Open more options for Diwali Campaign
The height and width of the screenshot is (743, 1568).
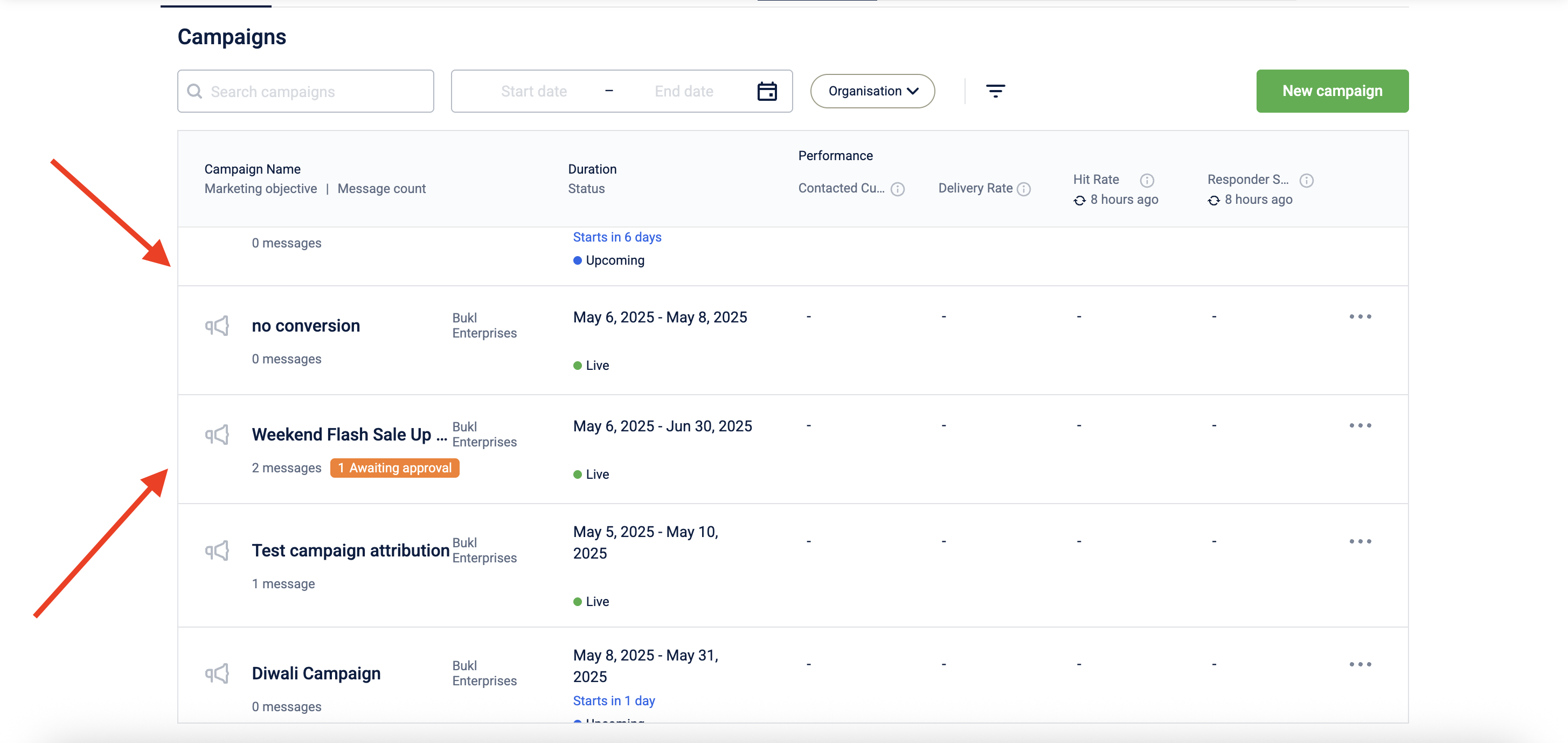[1360, 664]
